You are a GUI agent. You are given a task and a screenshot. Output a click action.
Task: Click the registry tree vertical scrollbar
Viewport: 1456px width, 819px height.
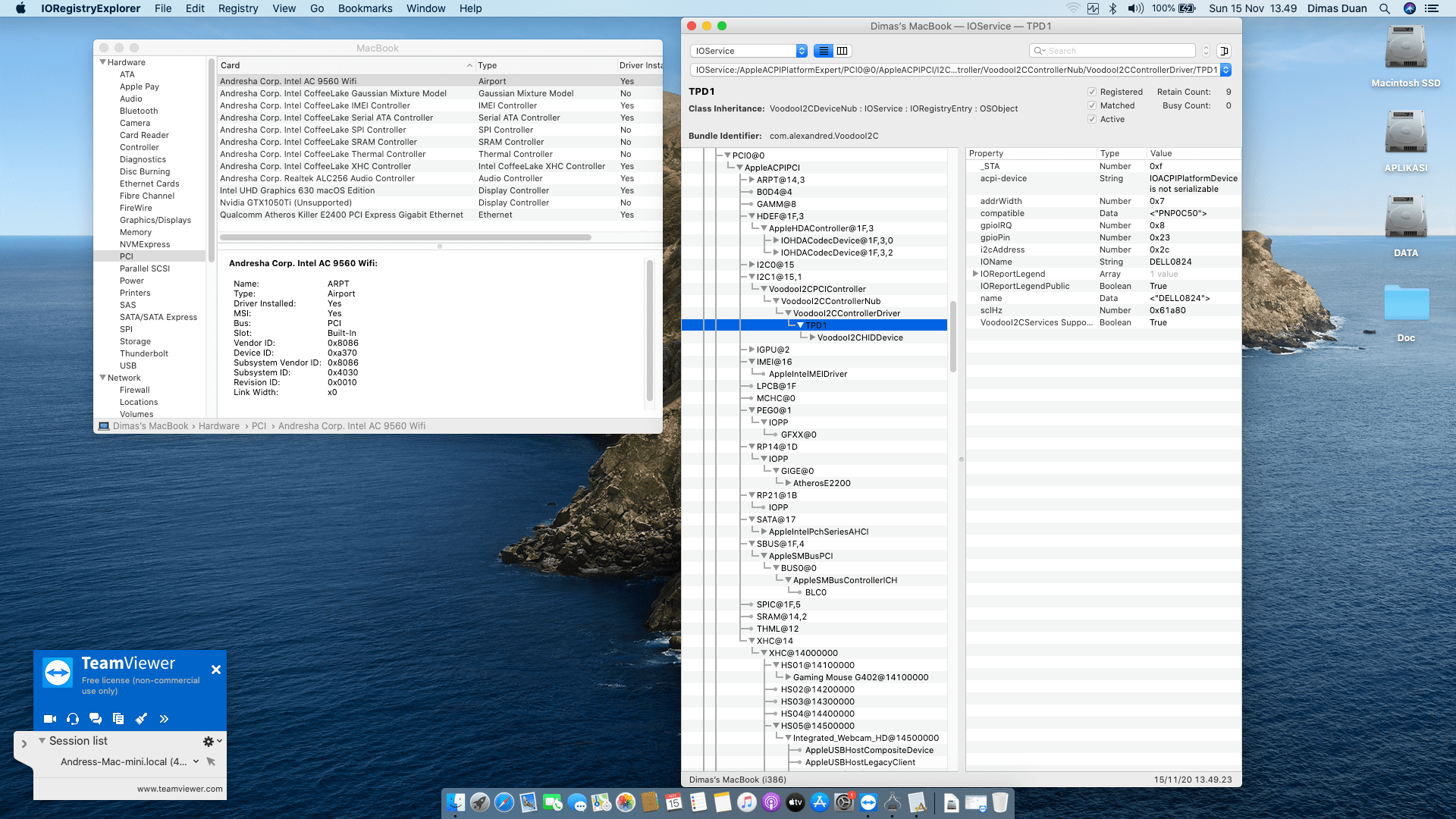pyautogui.click(x=953, y=337)
